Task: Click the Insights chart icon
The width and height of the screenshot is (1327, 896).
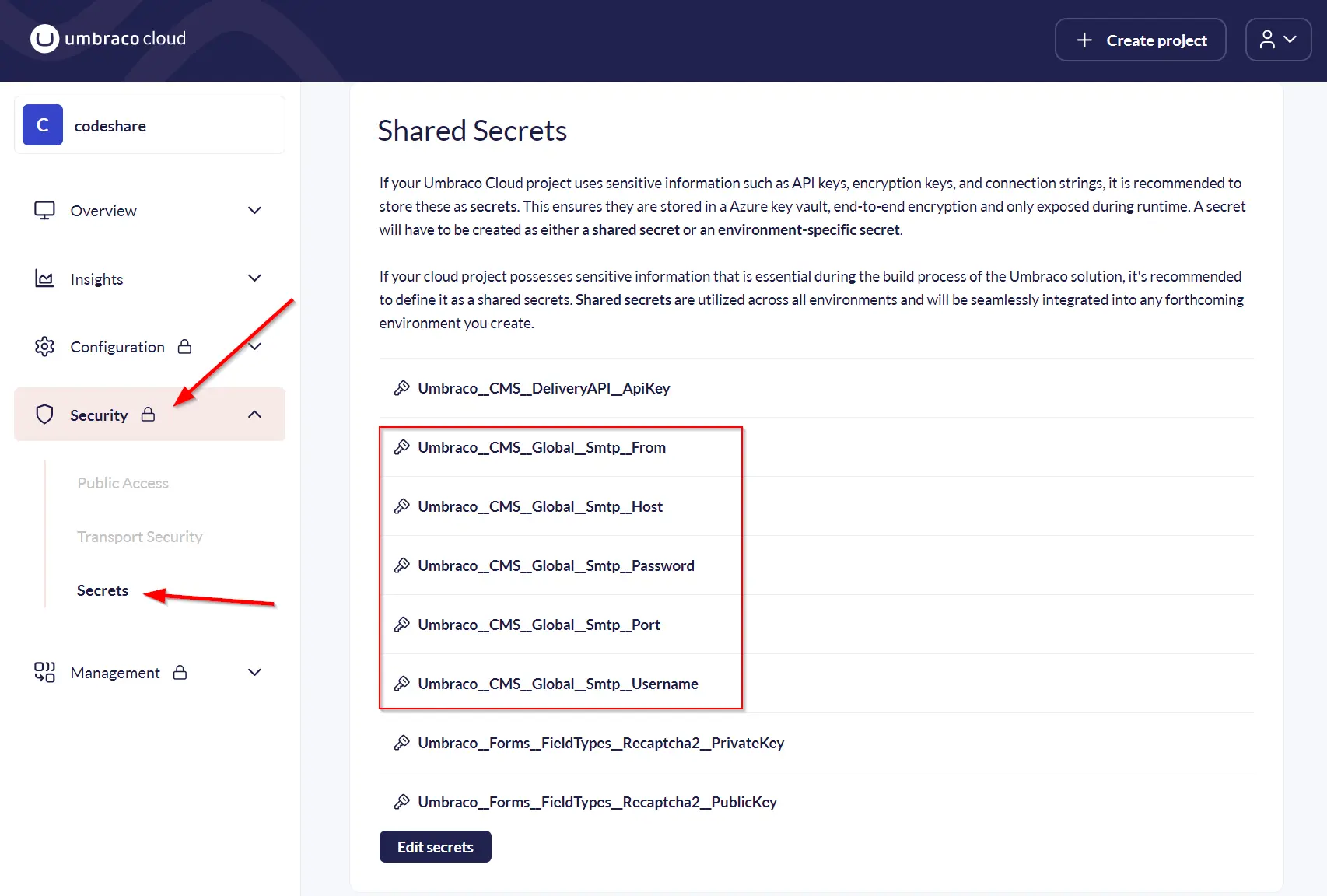Action: pos(44,278)
